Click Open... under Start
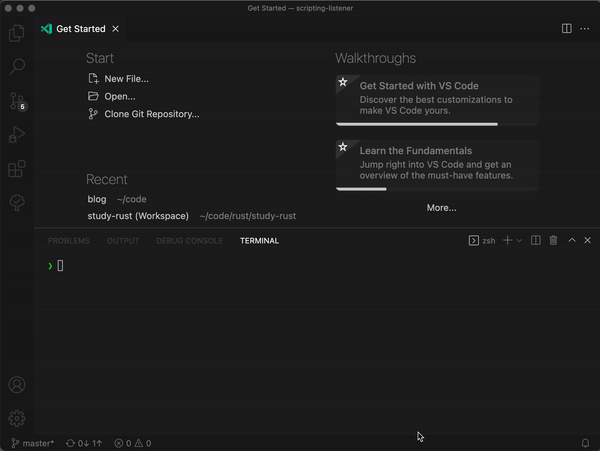600x451 pixels. (x=111, y=96)
